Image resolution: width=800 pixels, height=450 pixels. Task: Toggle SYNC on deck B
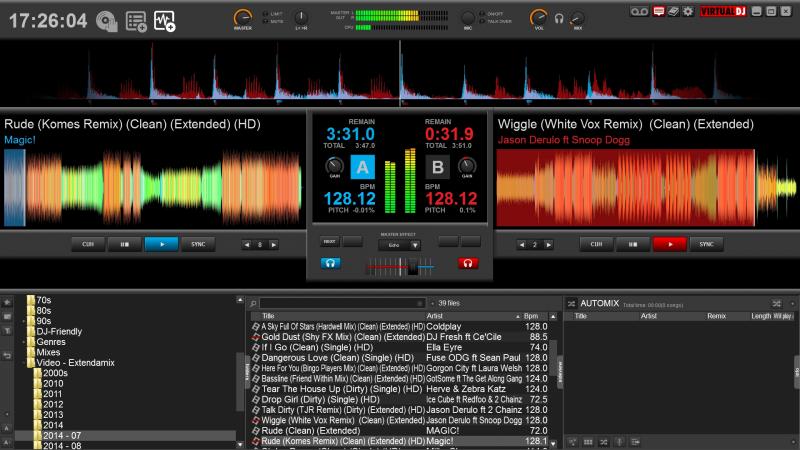pos(706,244)
